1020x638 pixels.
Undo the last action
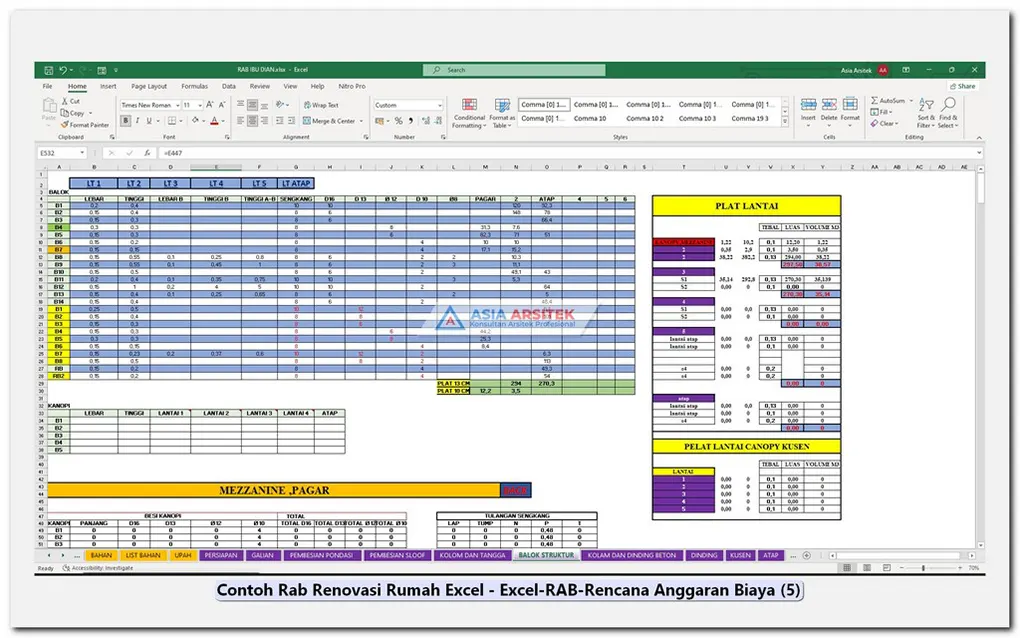click(x=62, y=70)
